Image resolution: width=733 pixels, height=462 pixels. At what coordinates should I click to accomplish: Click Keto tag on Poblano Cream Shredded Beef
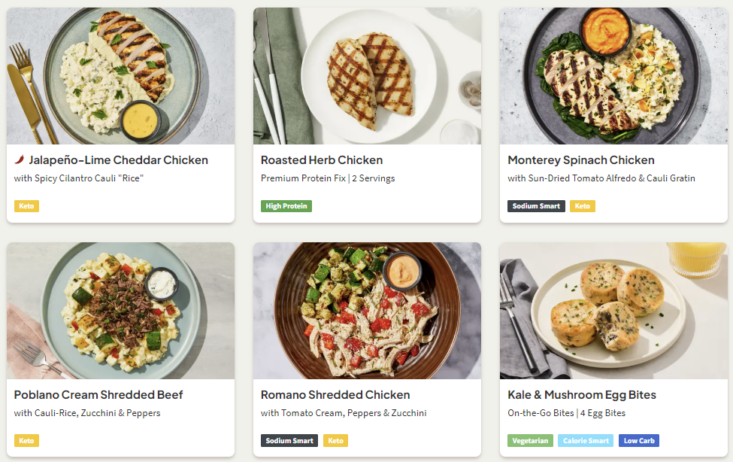tap(27, 440)
